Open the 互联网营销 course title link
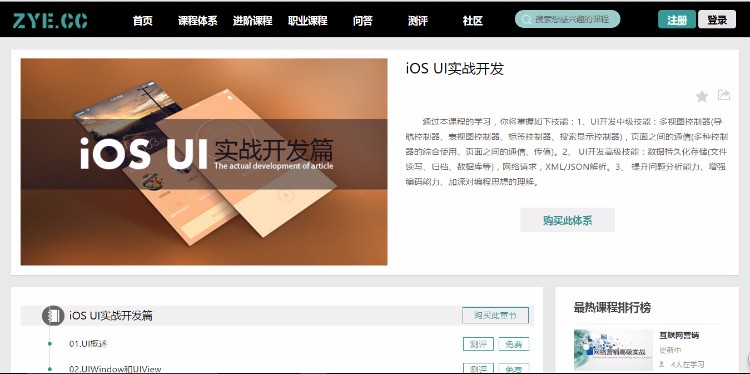This screenshot has height=374, width=750. (679, 335)
